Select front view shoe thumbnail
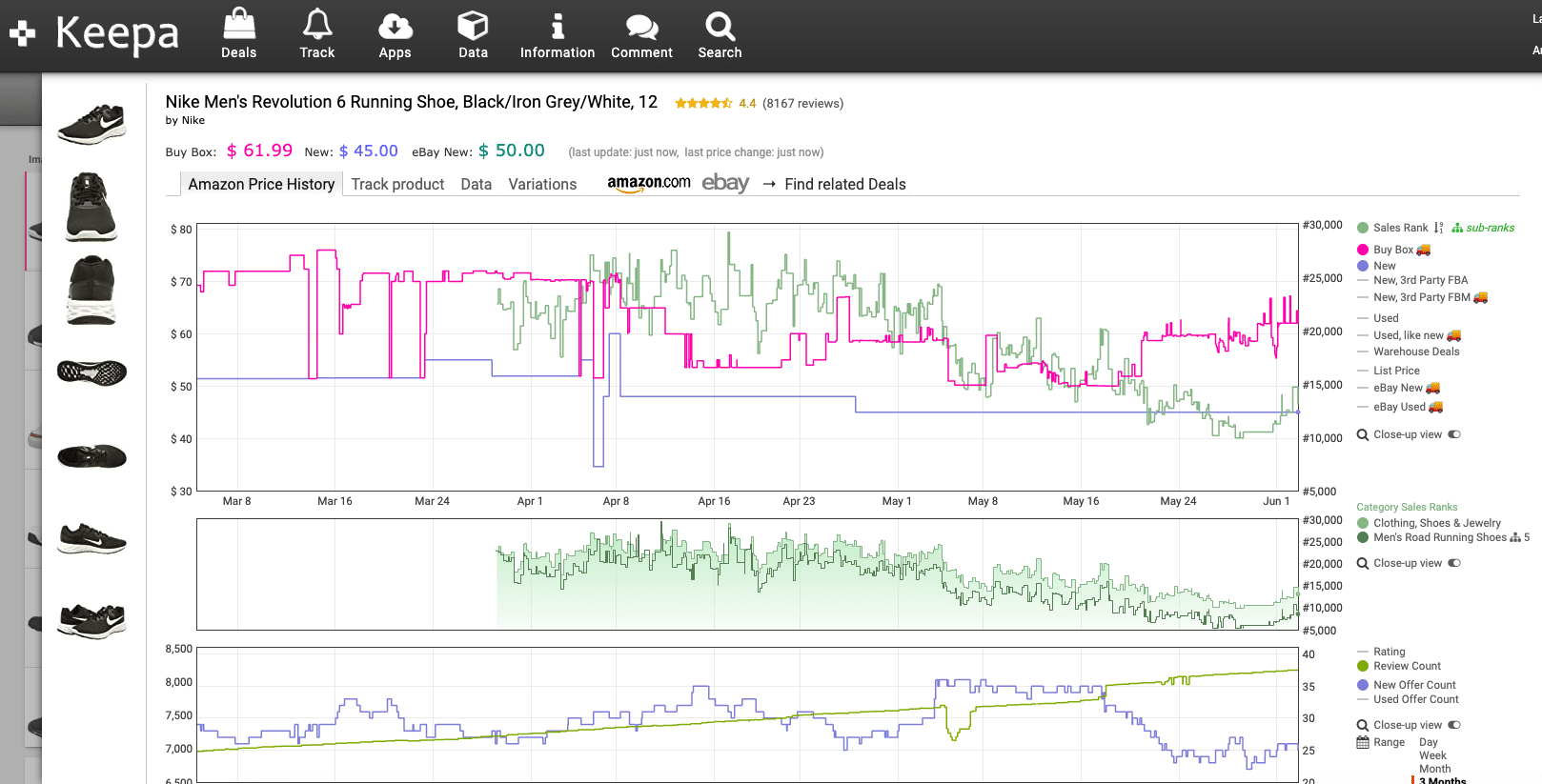The height and width of the screenshot is (784, 1542). (91, 207)
